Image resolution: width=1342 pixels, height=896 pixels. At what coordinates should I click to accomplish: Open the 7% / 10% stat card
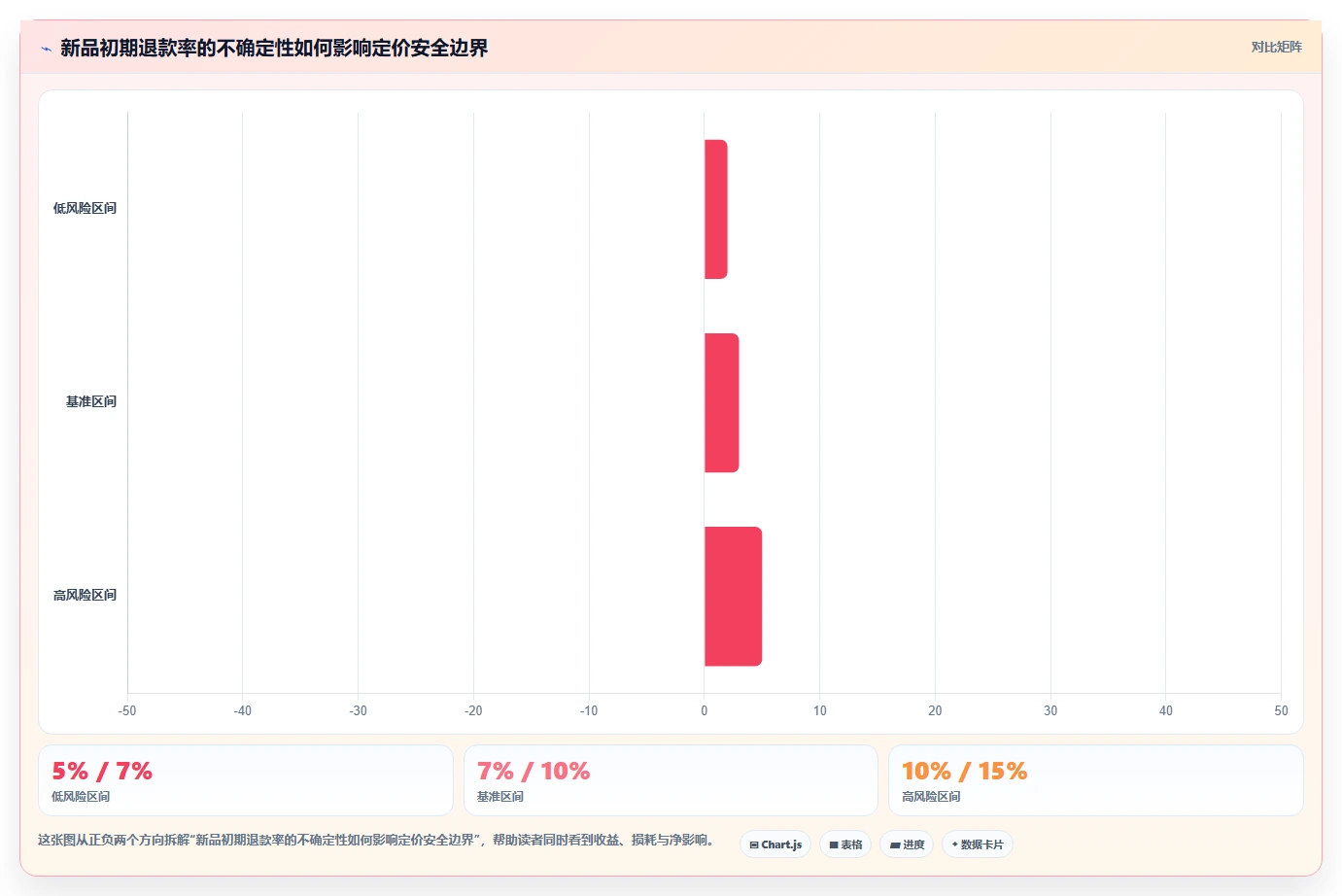coord(671,780)
